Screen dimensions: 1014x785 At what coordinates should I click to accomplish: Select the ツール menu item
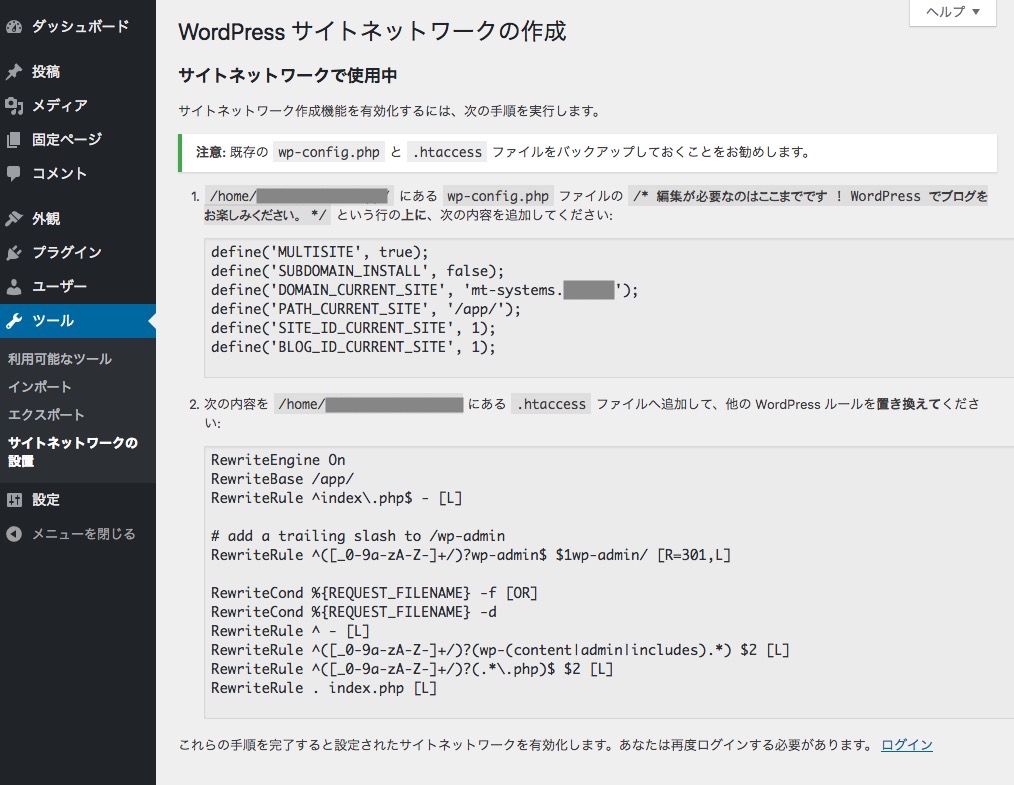[x=78, y=321]
